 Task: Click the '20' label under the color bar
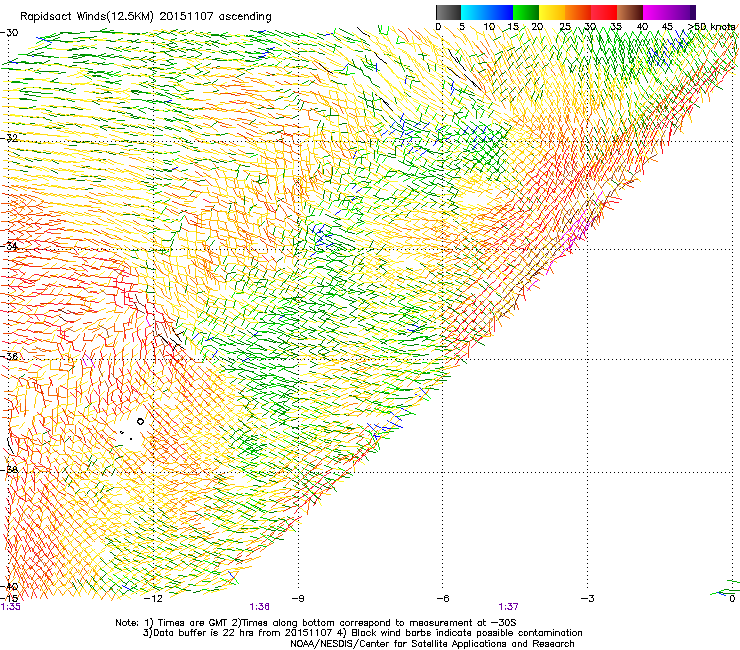click(x=537, y=27)
